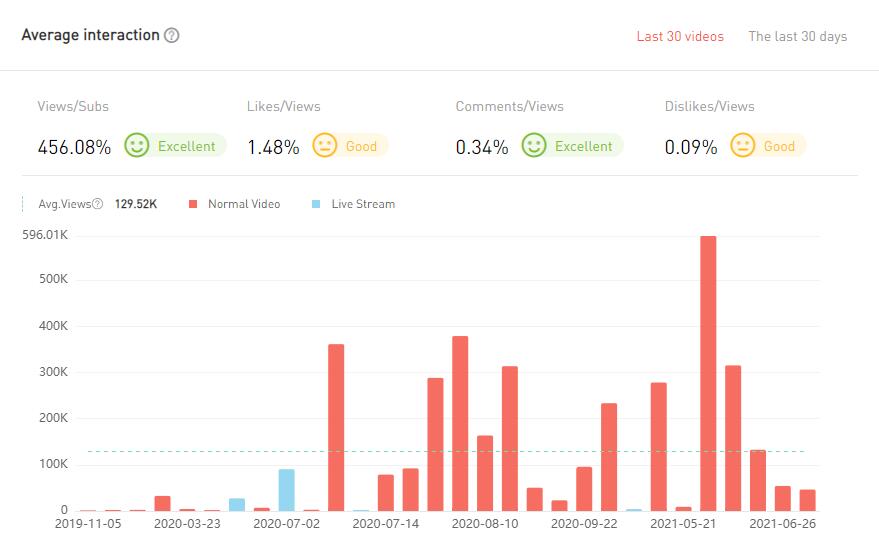Click the blue Live Stream legend swatch

316,204
